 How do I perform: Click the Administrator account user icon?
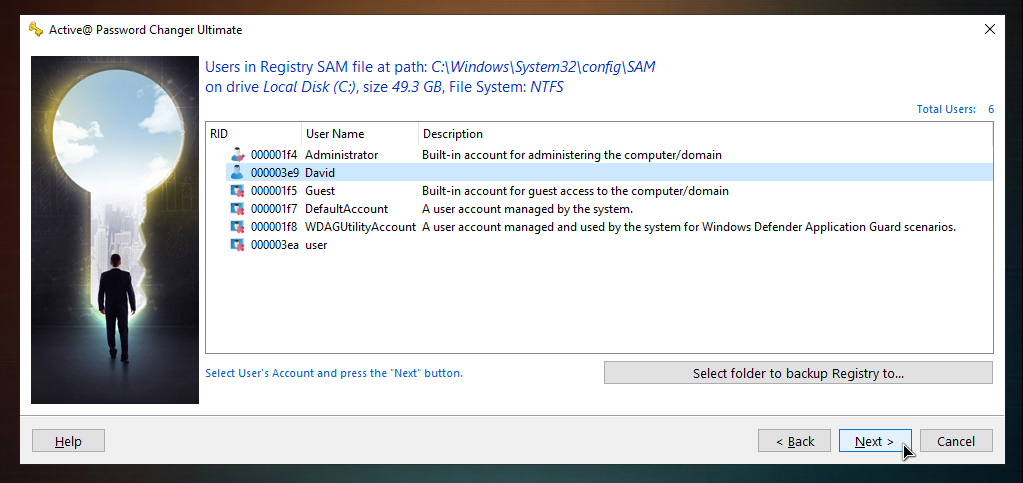point(237,155)
